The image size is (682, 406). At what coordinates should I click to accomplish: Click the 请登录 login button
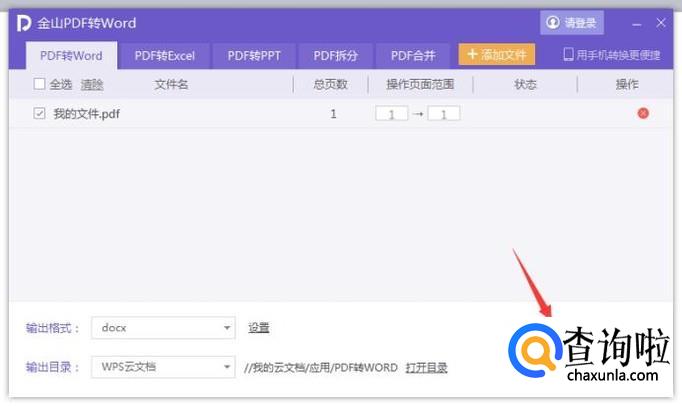coord(572,23)
